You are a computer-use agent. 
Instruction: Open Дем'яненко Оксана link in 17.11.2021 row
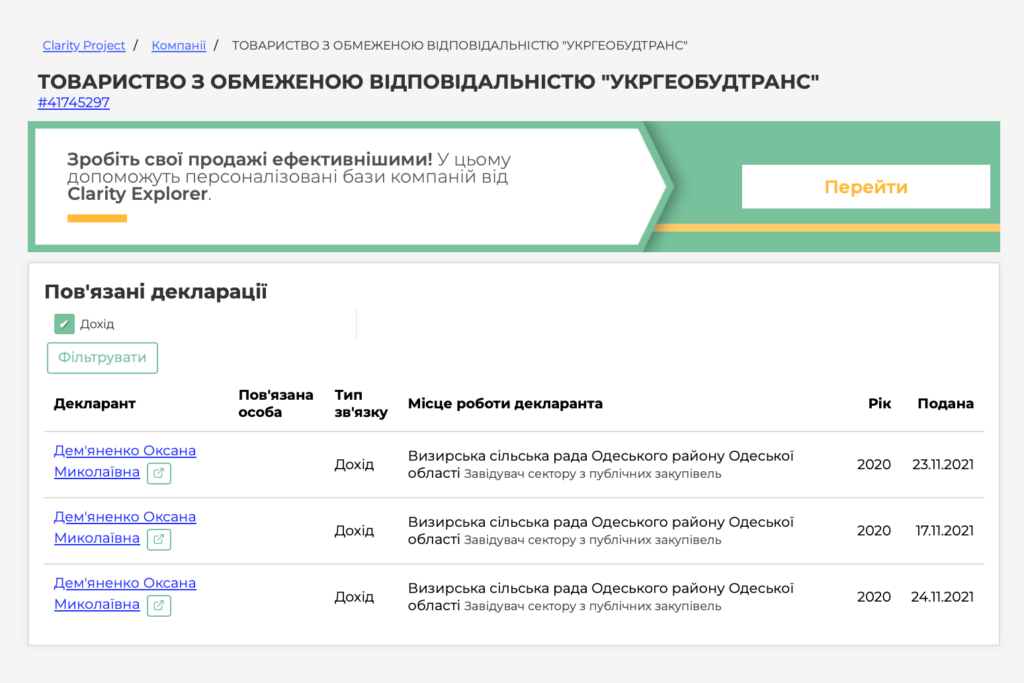(124, 517)
